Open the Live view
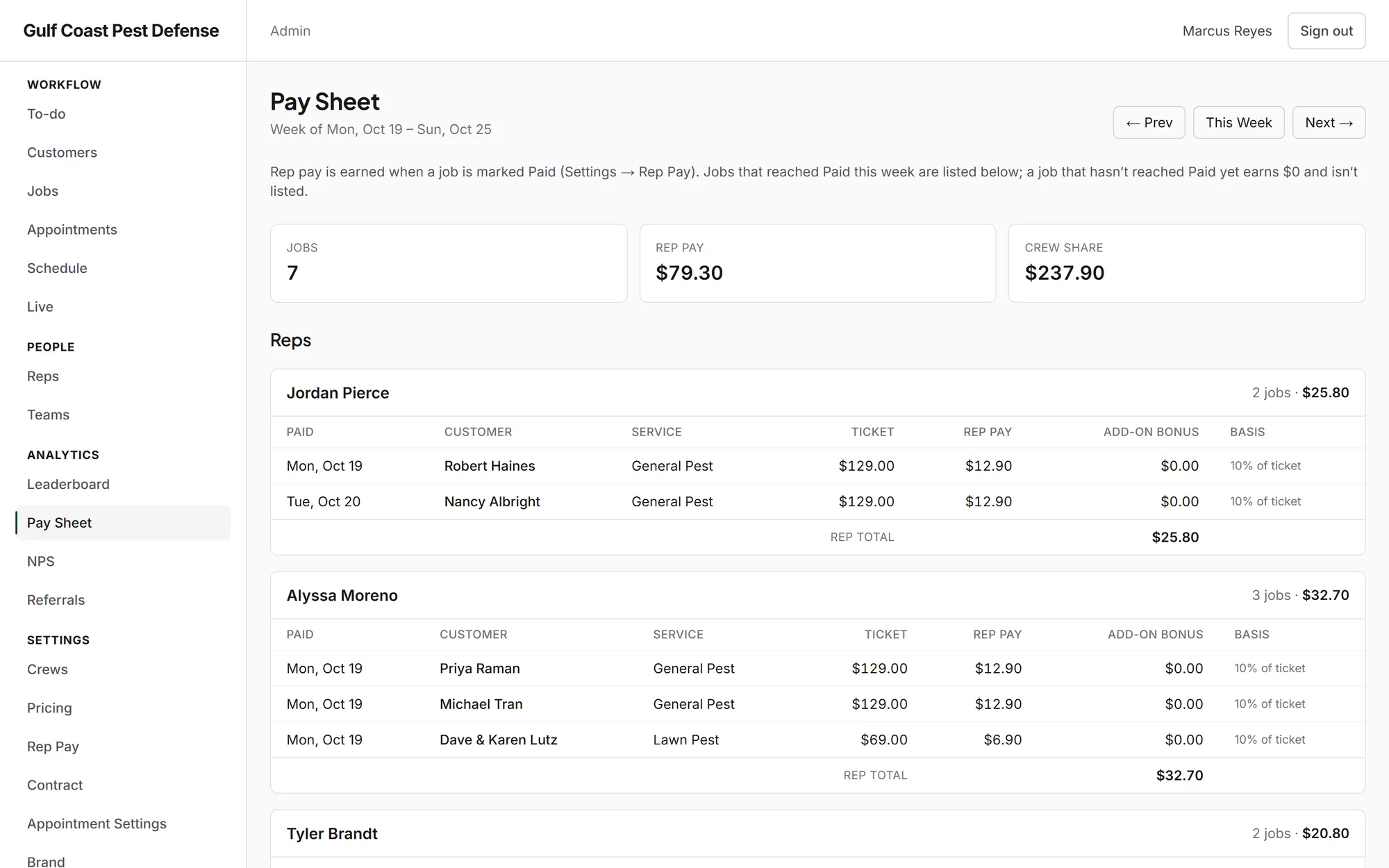Viewport: 1389px width, 868px height. 40,307
